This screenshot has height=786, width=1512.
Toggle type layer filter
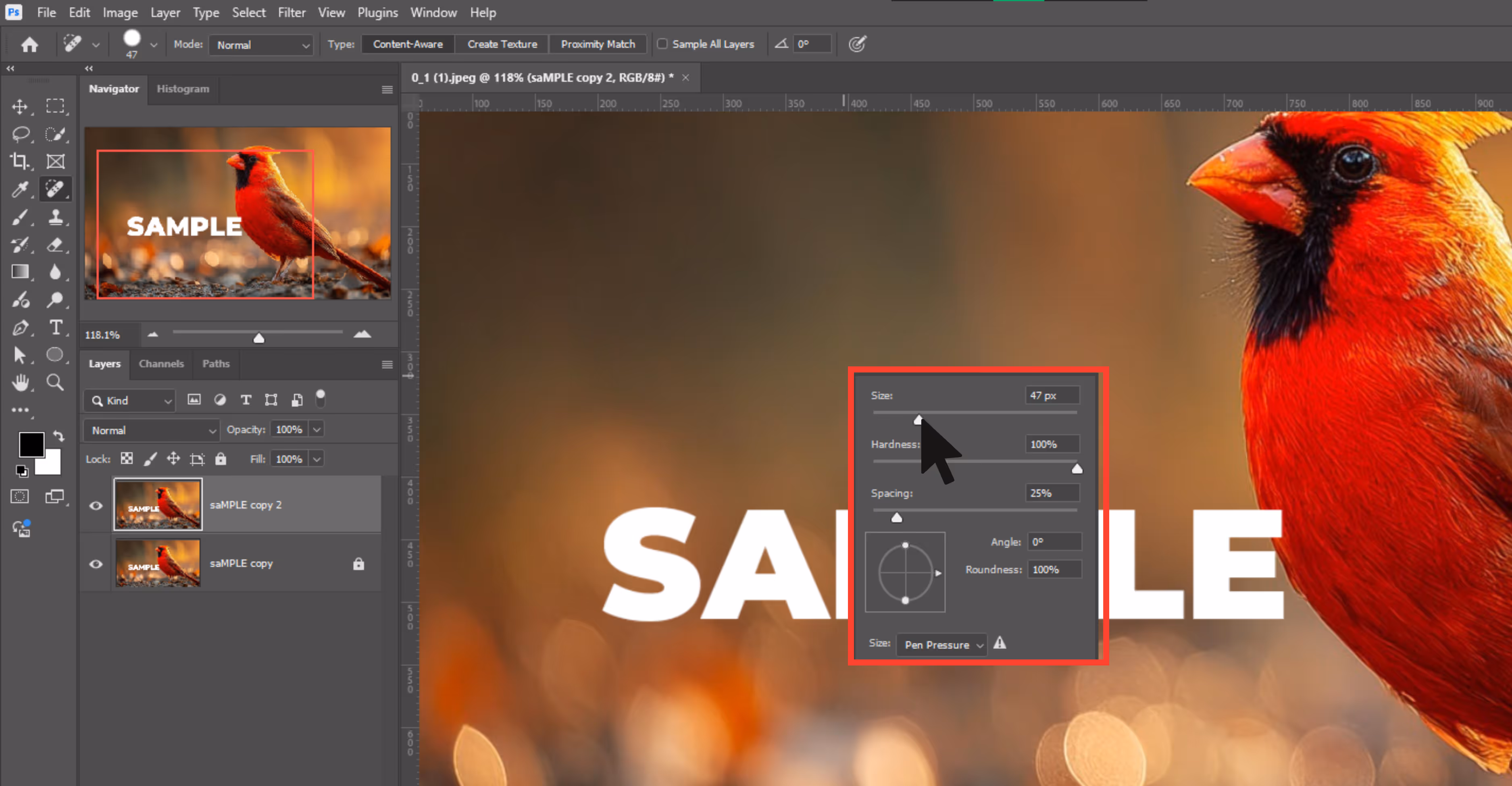246,400
